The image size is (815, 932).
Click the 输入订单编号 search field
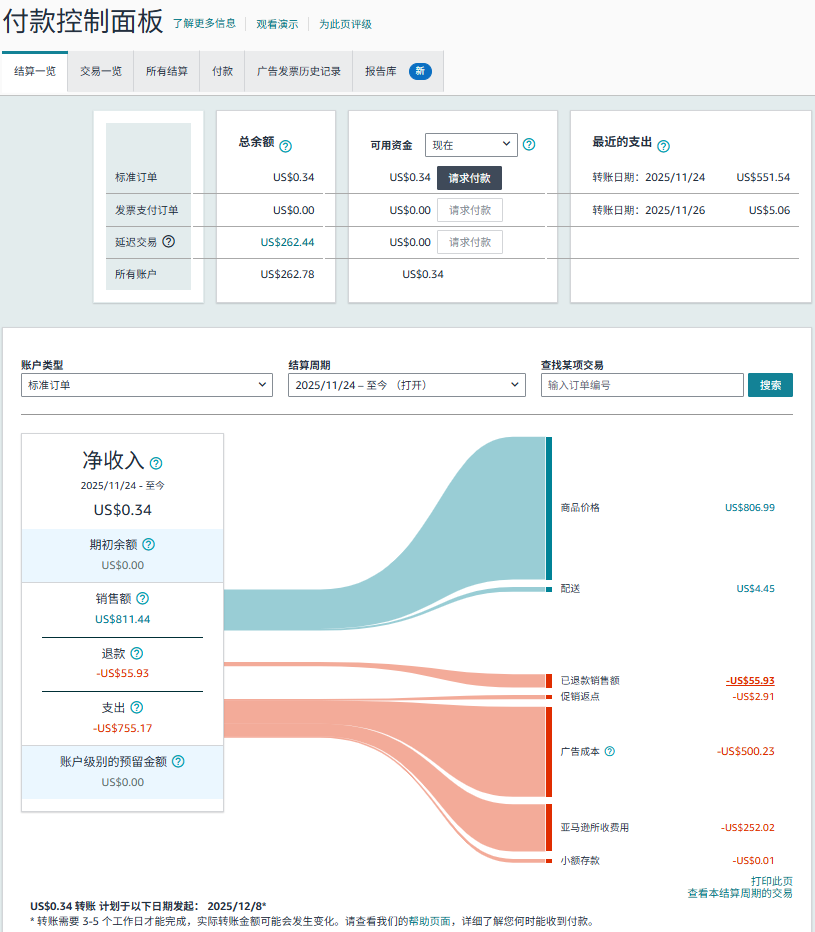point(642,385)
